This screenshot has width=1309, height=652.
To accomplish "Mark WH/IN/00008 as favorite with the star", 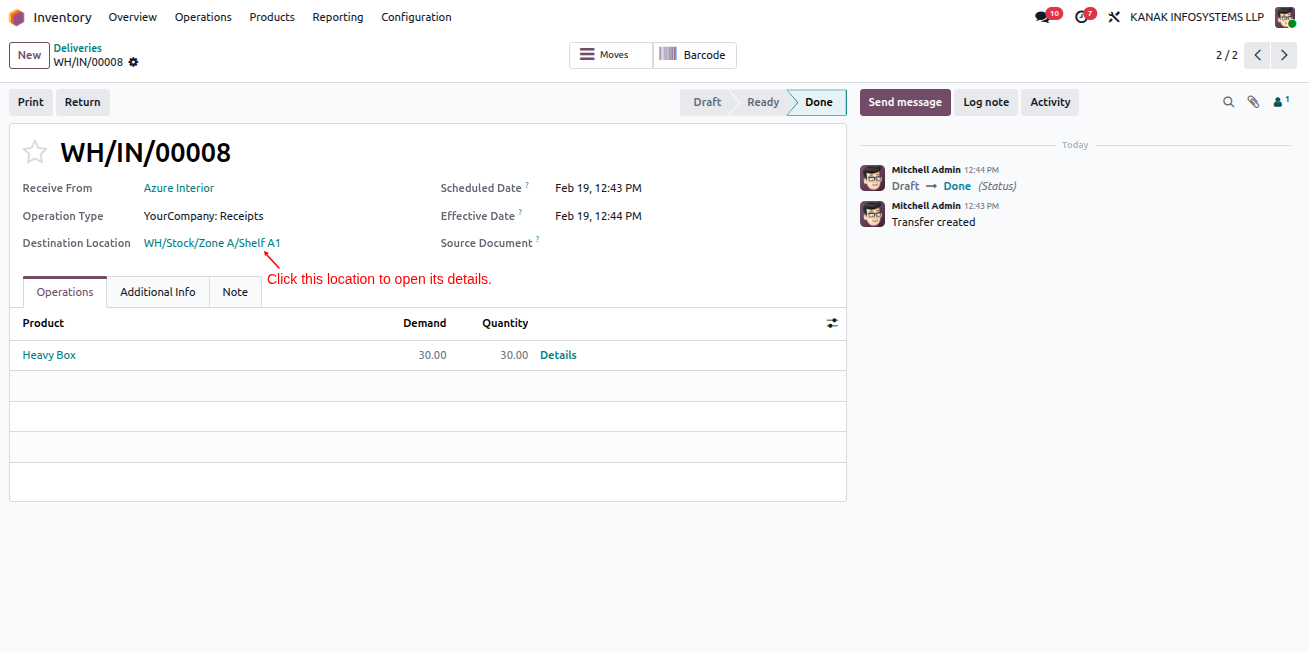I will coord(35,152).
